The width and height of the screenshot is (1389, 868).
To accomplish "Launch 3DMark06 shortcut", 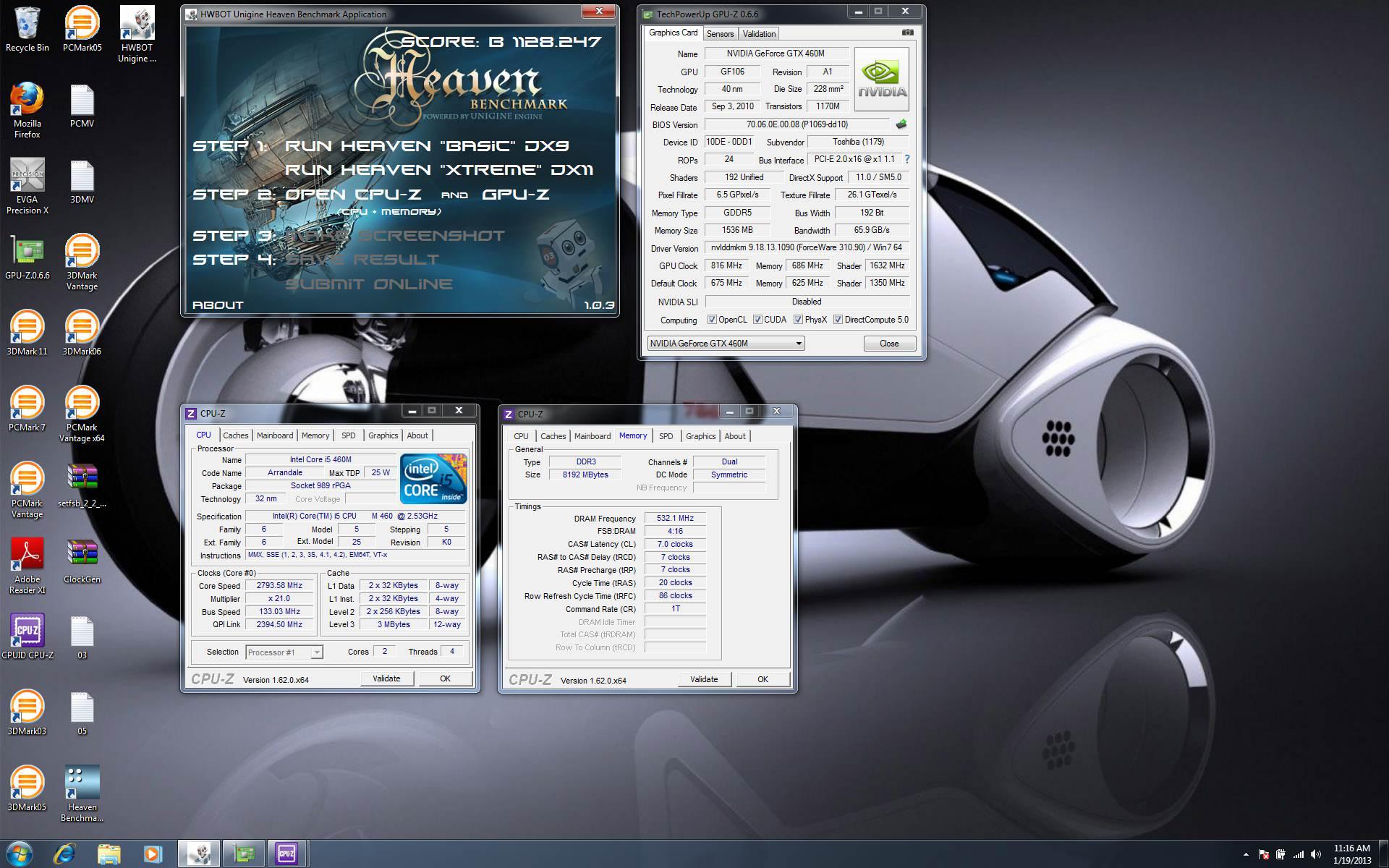I will 82,333.
